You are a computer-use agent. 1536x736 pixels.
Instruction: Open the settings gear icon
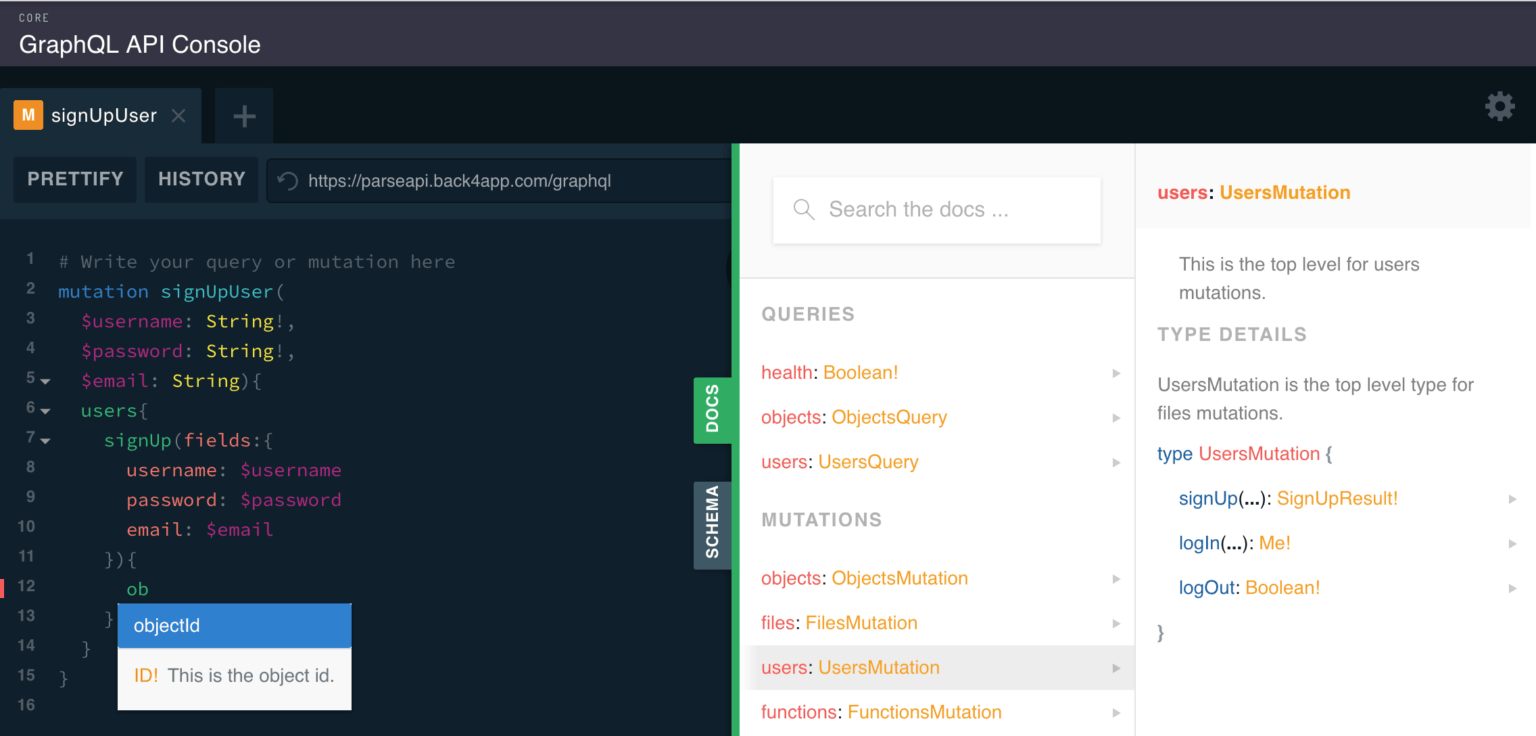[1499, 106]
